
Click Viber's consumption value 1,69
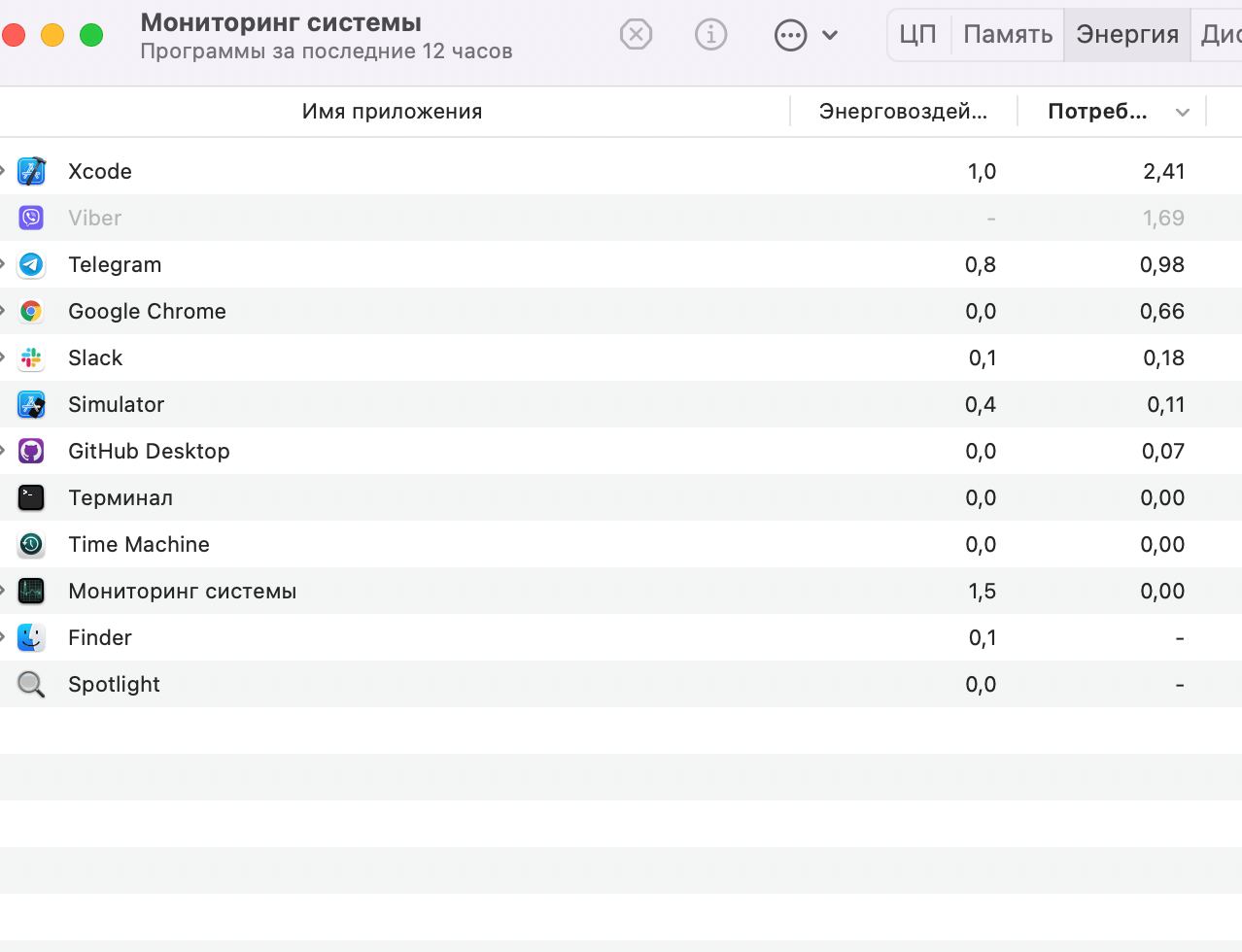[x=1163, y=218]
